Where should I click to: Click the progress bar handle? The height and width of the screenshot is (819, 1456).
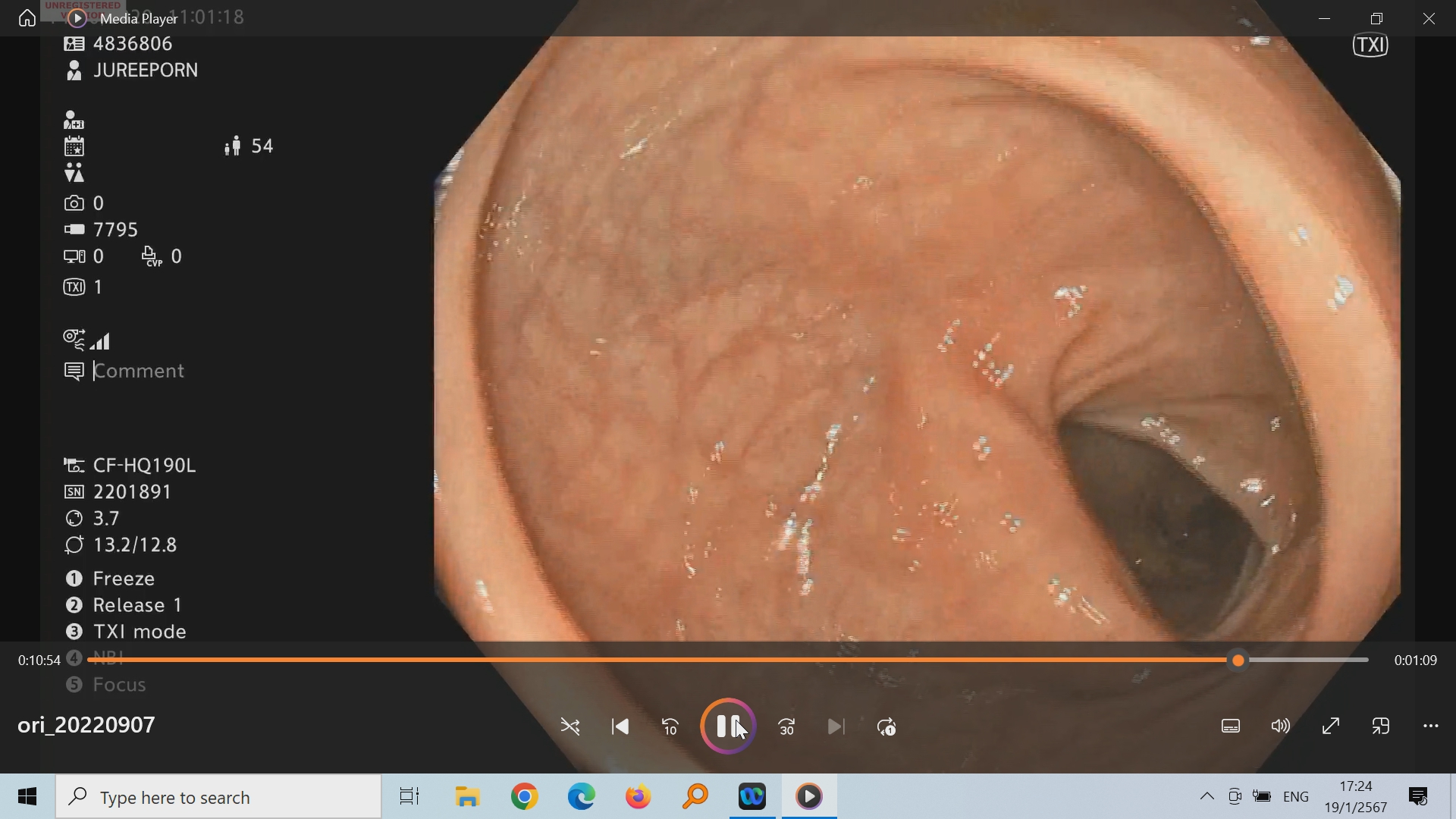click(1238, 661)
